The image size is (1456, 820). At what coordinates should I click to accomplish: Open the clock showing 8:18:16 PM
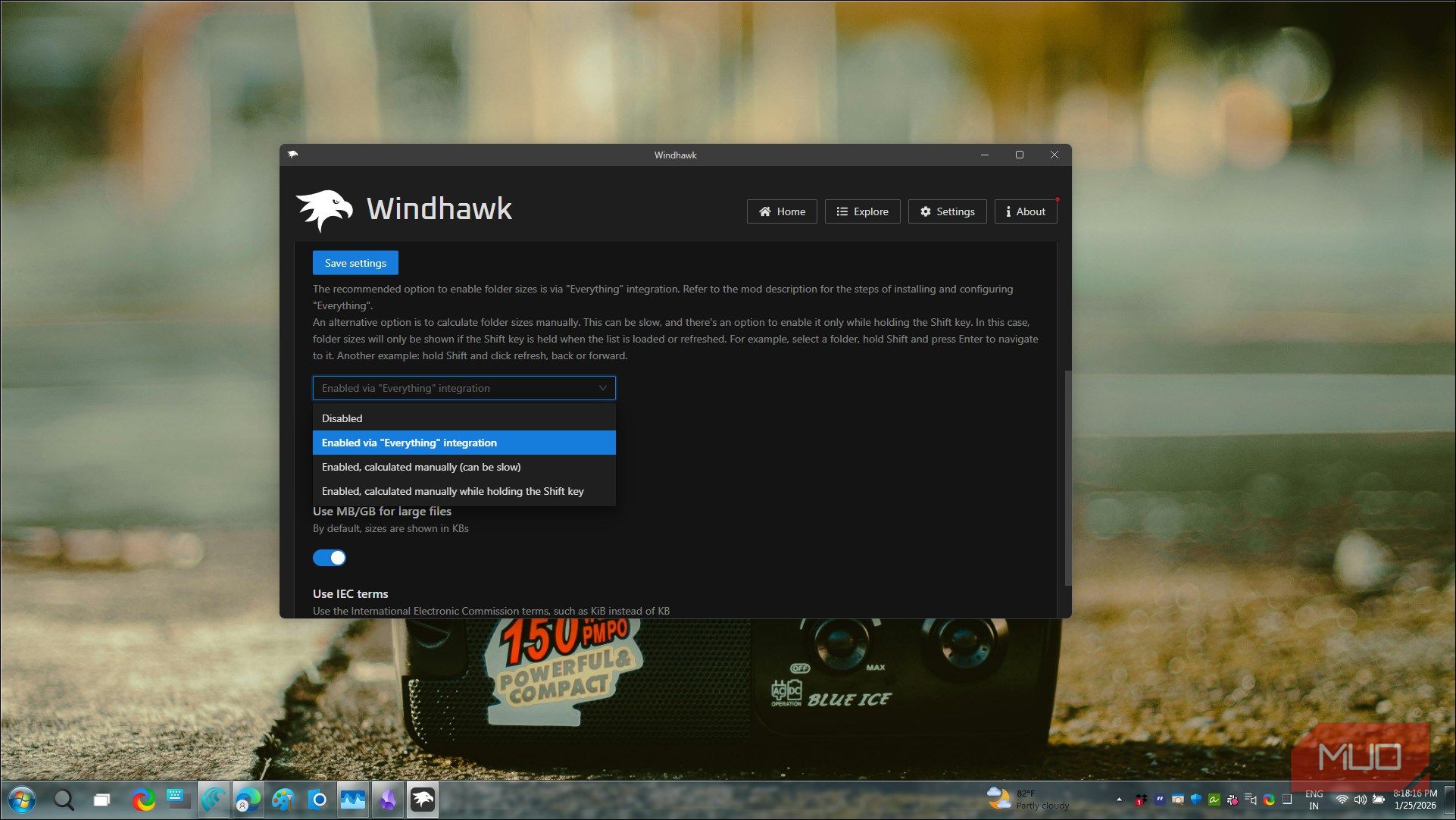click(x=1415, y=800)
